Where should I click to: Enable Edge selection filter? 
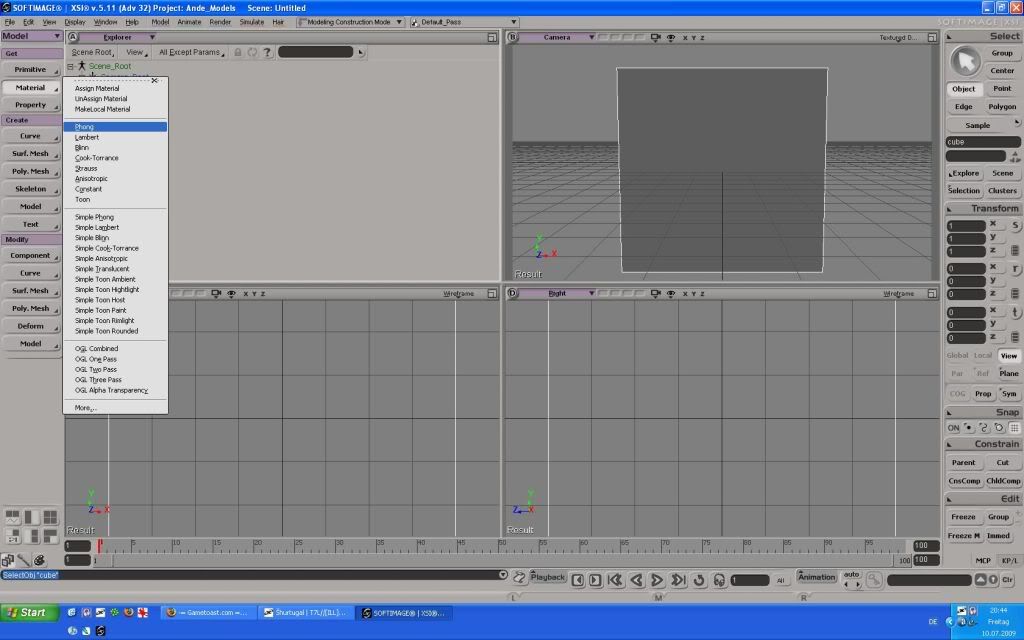963,106
